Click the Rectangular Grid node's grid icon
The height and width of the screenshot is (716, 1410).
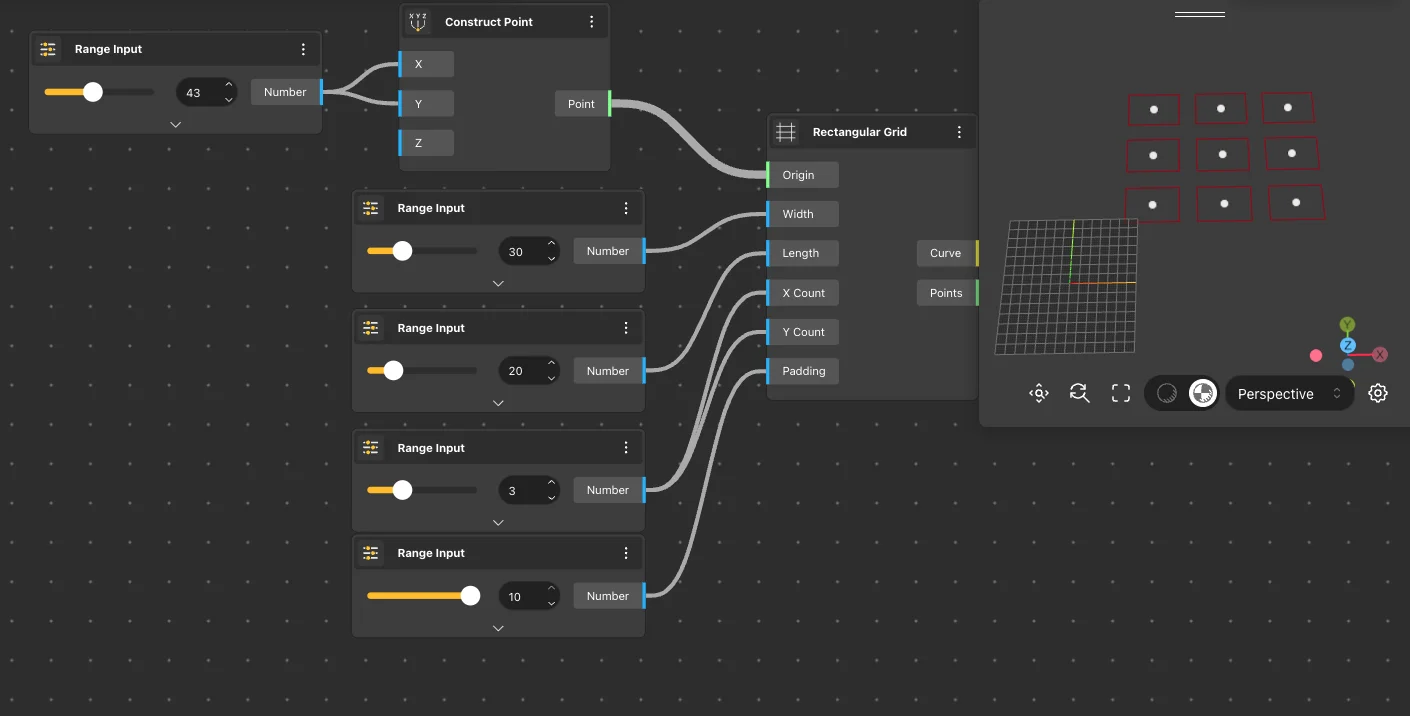[x=786, y=132]
